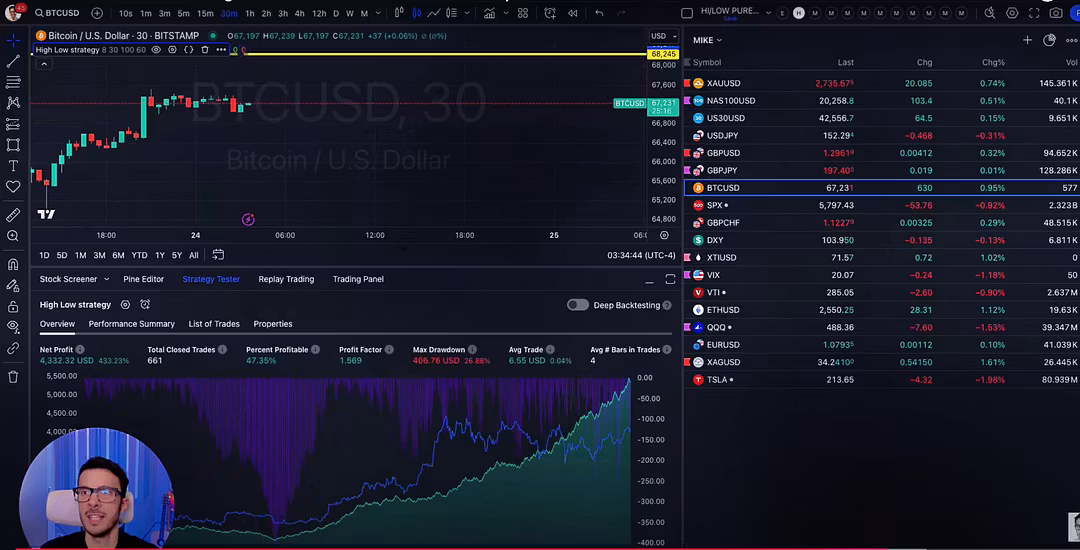Expand indicators favorites dropdown arrow

pyautogui.click(x=504, y=13)
